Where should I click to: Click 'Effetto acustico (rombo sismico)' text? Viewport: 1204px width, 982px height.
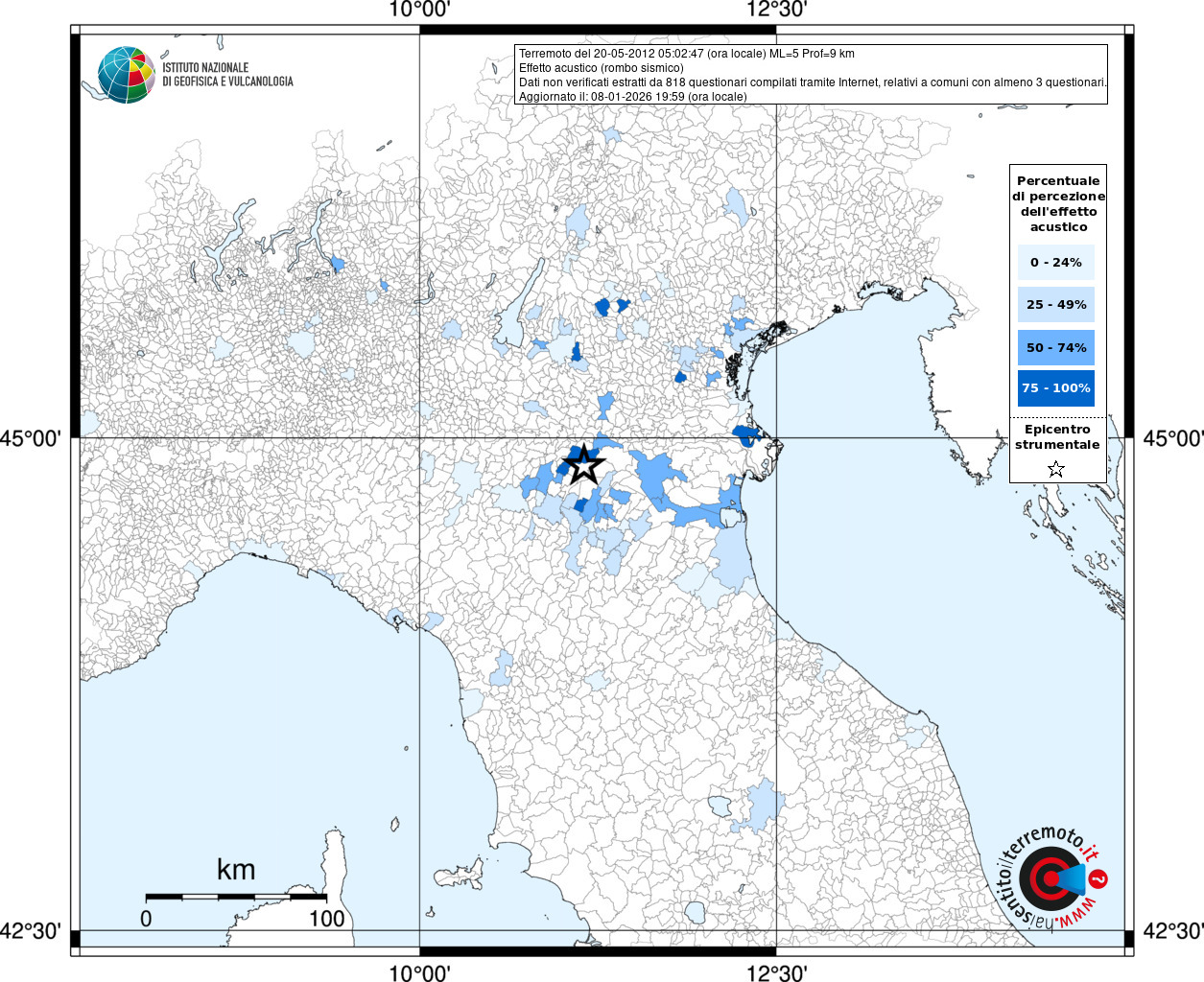(602, 68)
